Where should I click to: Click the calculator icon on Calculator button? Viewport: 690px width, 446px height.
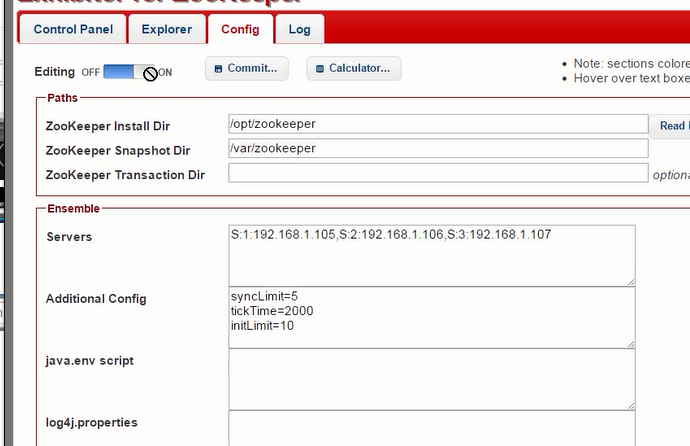320,69
